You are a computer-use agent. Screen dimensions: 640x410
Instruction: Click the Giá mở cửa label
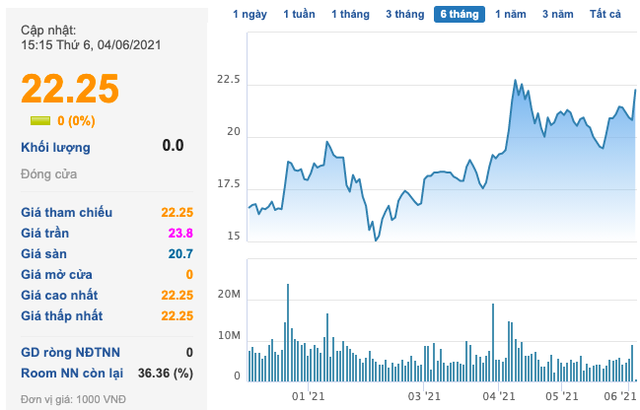click(56, 275)
